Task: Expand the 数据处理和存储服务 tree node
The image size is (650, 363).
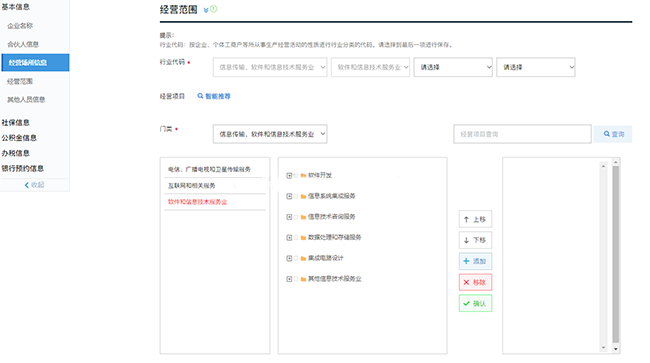Action: pyautogui.click(x=289, y=237)
